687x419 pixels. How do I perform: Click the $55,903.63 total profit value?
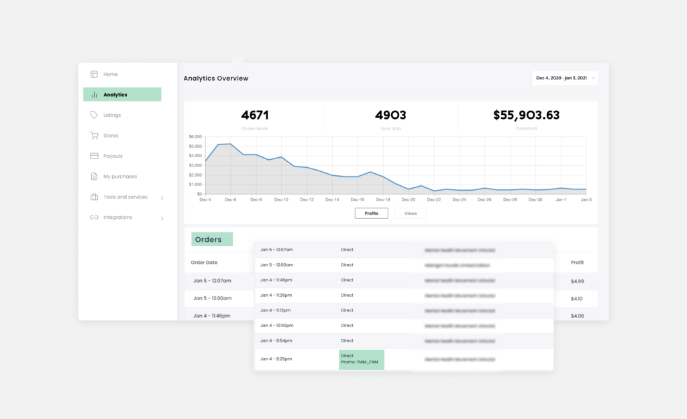(526, 115)
